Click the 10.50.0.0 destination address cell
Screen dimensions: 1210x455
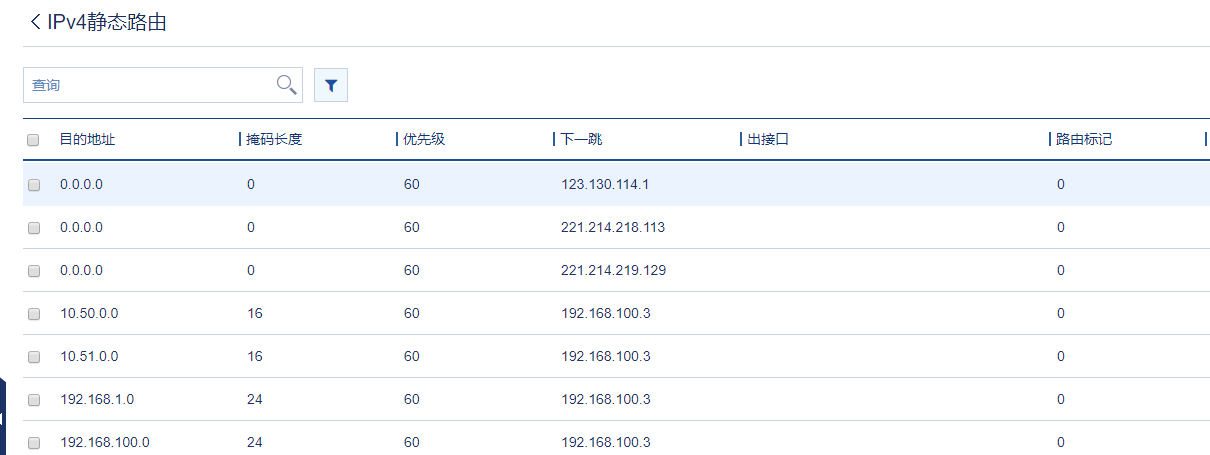(89, 314)
